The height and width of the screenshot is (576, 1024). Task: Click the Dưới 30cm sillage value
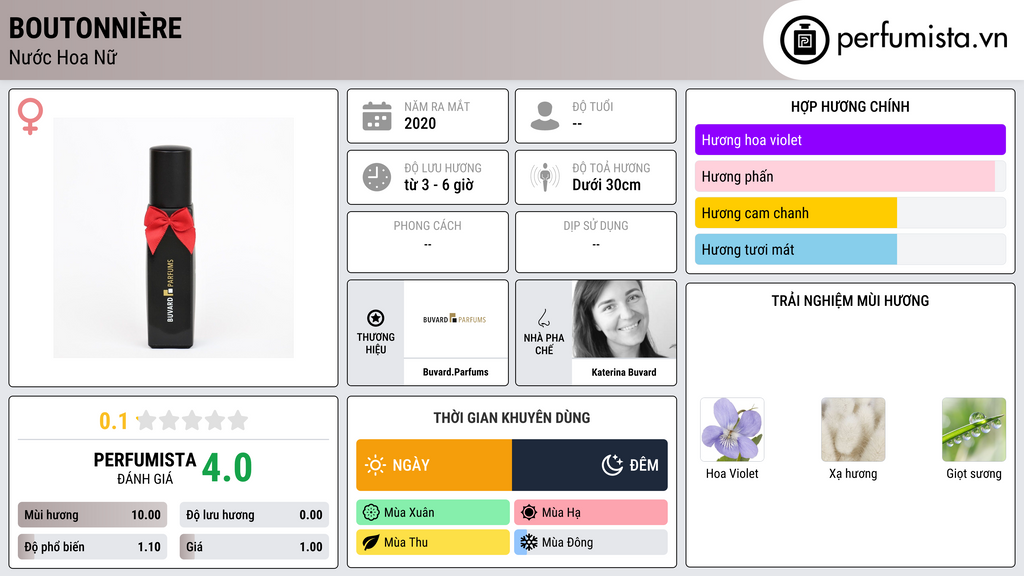point(606,185)
